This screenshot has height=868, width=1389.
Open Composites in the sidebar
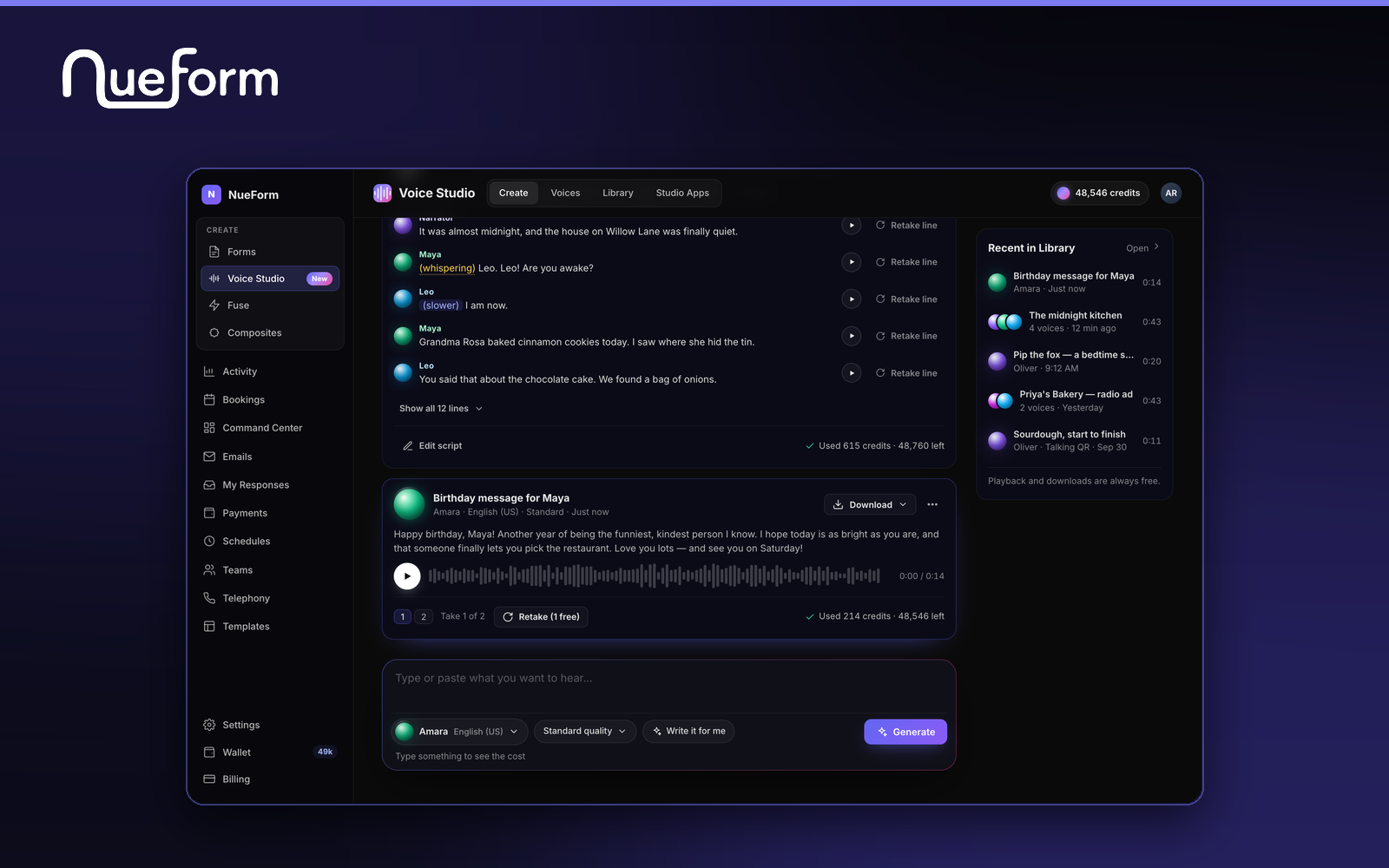[x=270, y=332]
